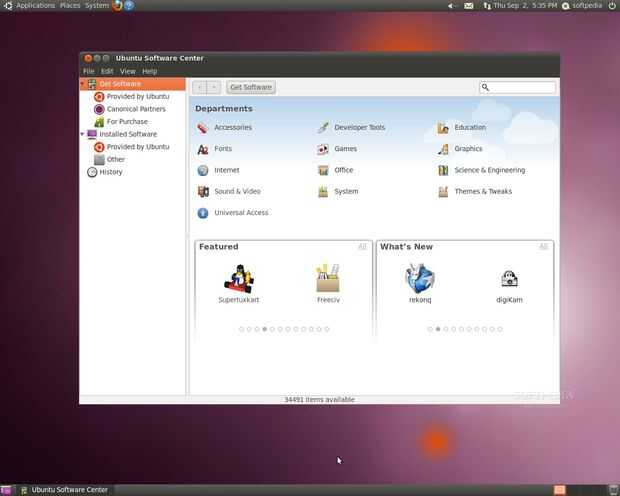This screenshot has width=620, height=496.
Task: Open the Developer Tools department icon
Action: tap(323, 128)
